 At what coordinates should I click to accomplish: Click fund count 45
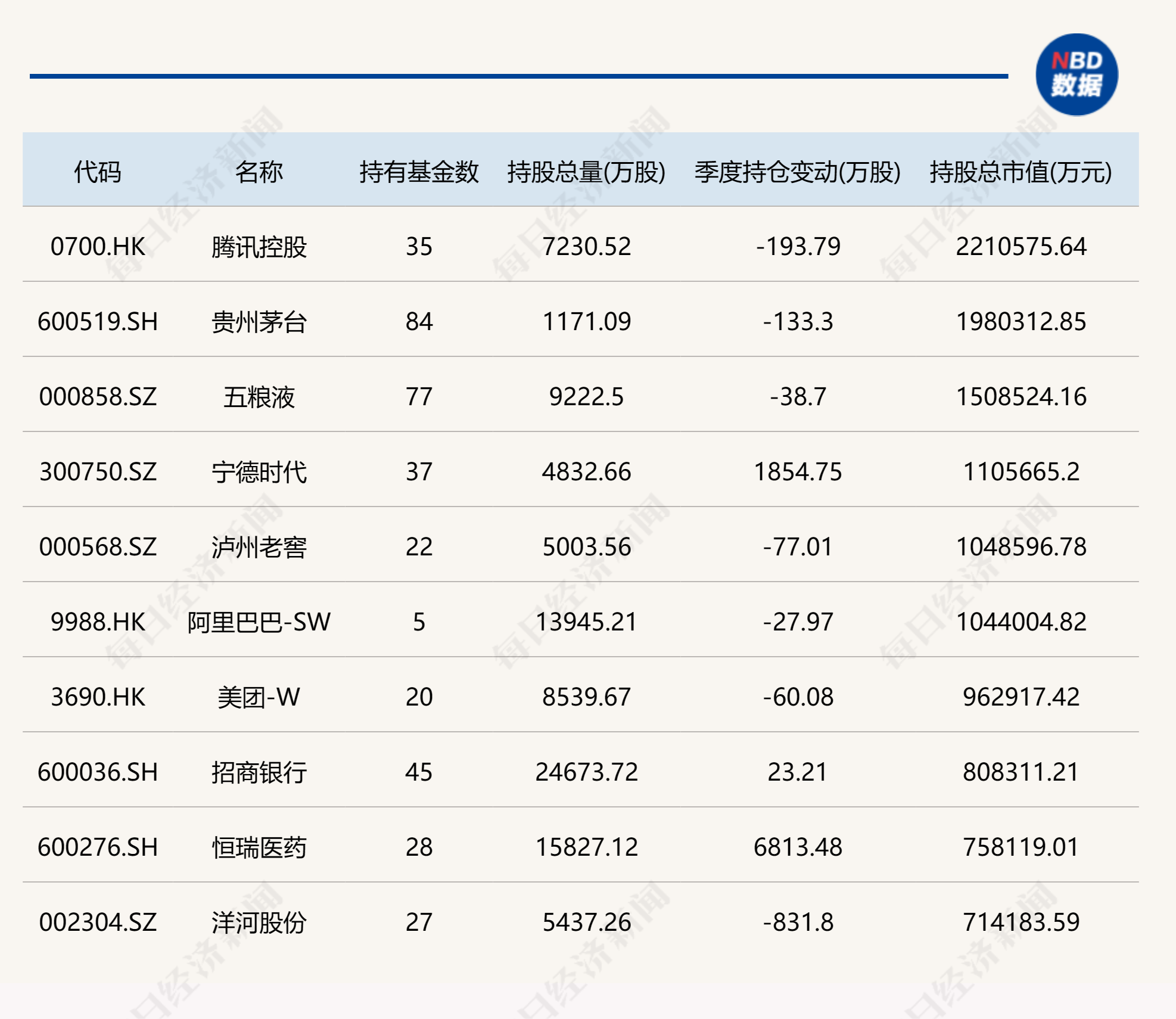(x=419, y=772)
